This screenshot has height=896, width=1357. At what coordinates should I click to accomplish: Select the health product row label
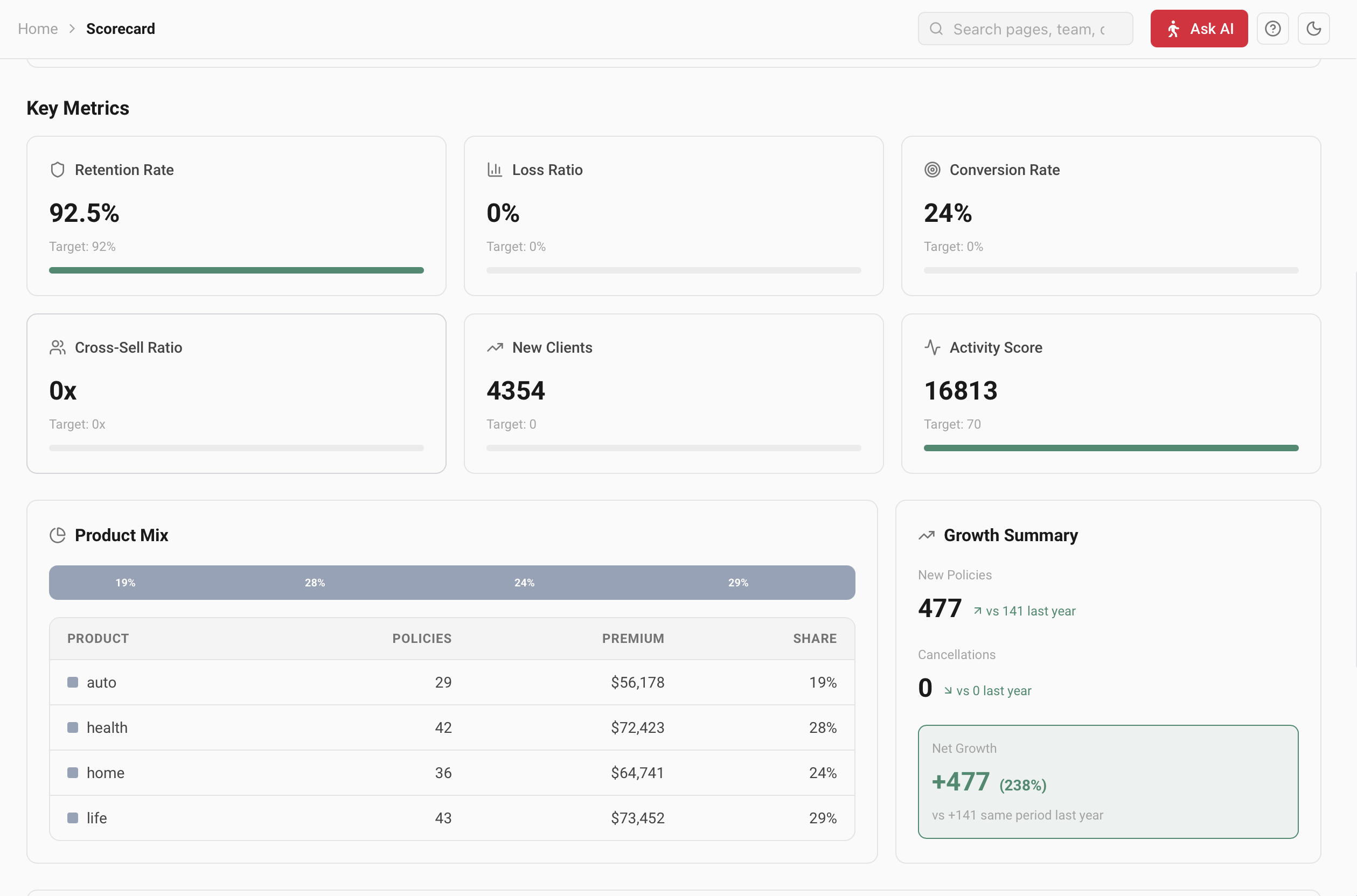coord(107,727)
